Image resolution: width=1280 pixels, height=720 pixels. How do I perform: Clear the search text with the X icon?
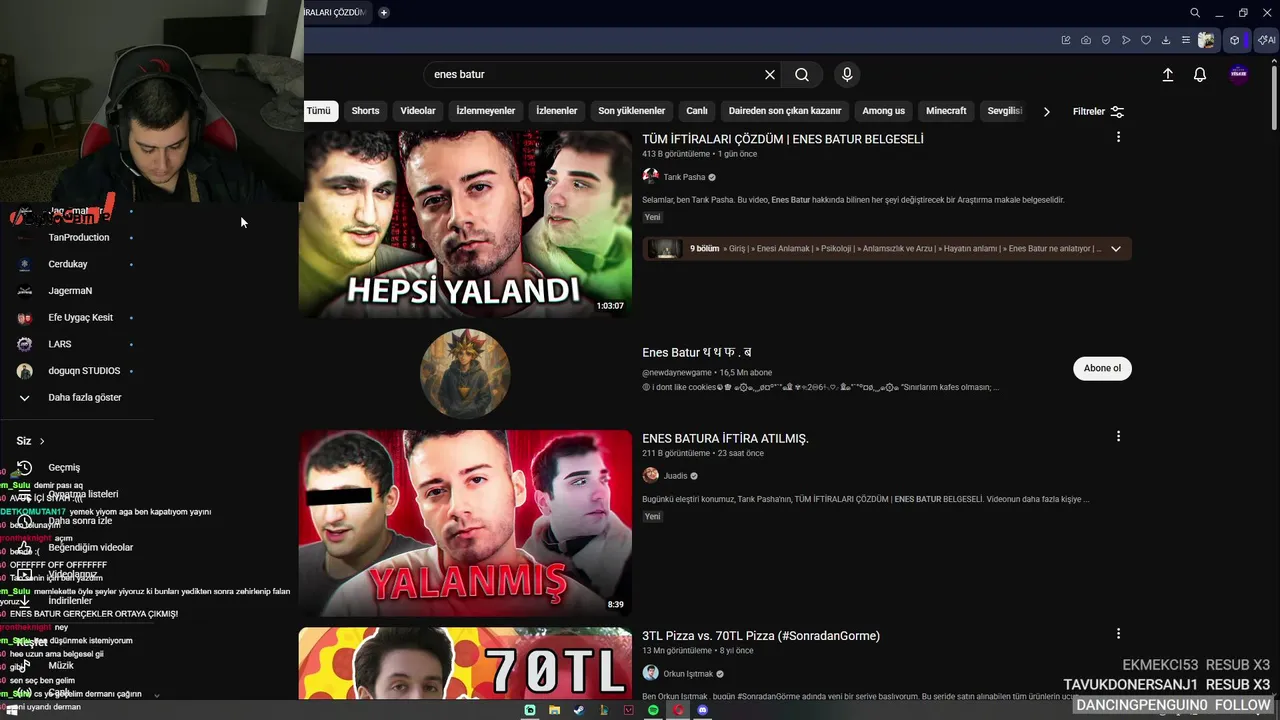click(770, 75)
